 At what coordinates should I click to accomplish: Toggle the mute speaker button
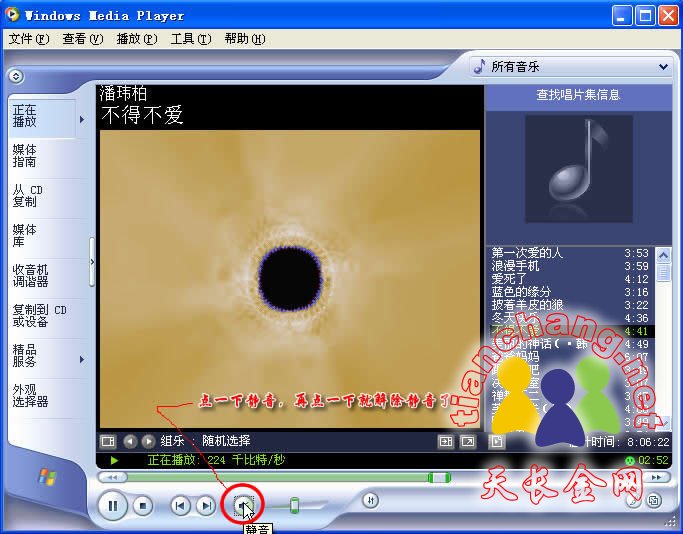(243, 506)
